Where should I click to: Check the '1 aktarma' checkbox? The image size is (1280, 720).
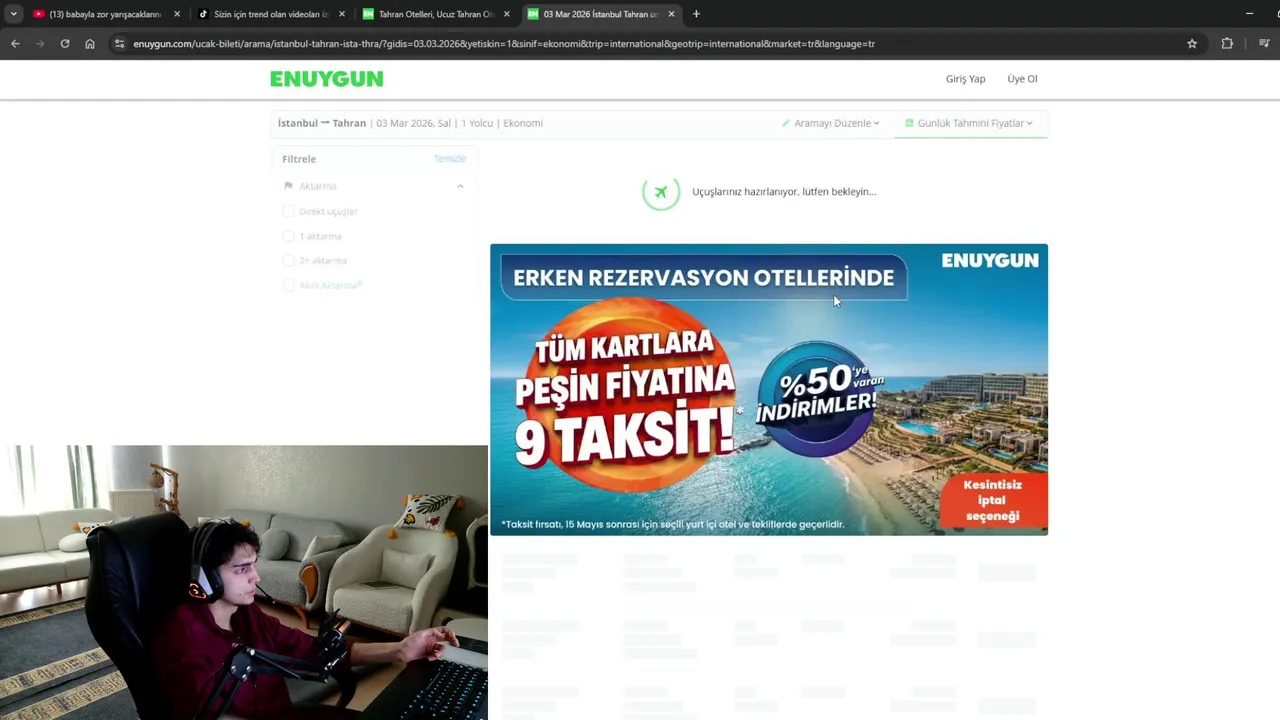288,236
